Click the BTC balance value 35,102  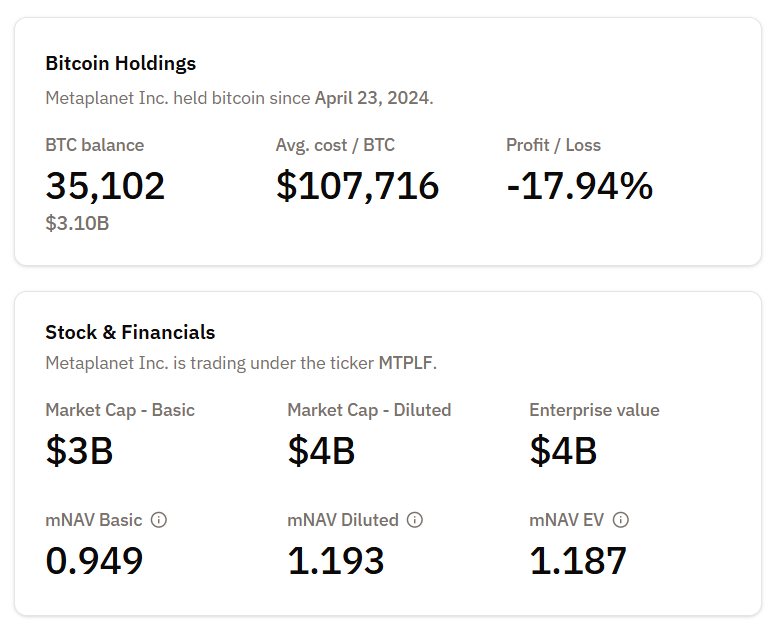105,186
